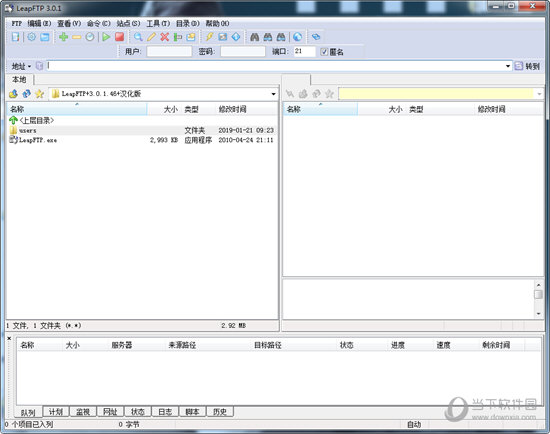Click the blue tag icon at toolbar end
The image size is (550, 434).
316,36
